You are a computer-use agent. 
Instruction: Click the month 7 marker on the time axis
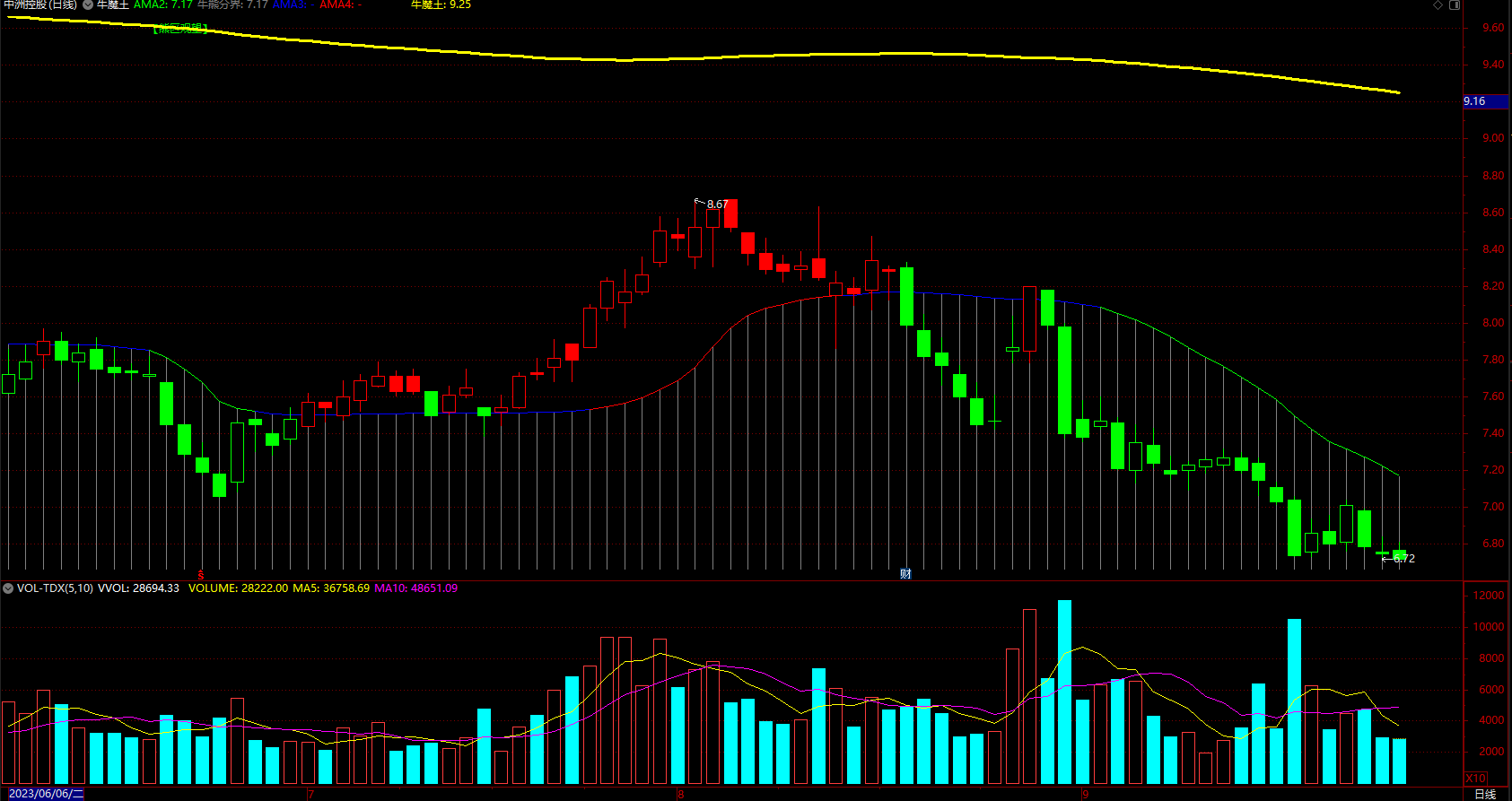(x=310, y=794)
